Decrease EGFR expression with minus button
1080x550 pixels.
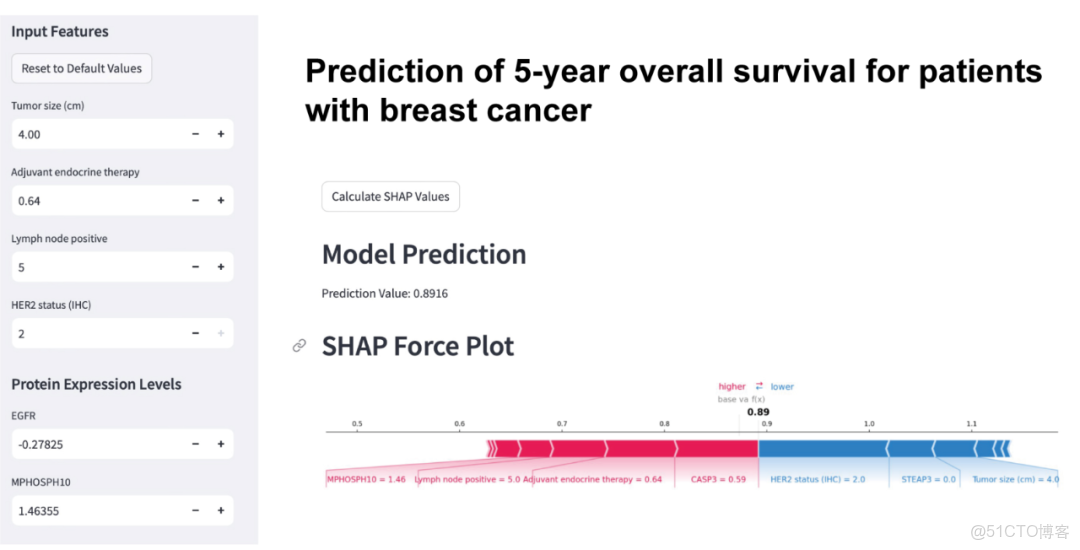pos(195,444)
